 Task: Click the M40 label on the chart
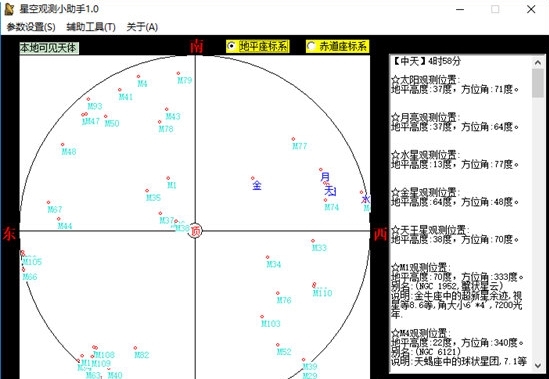pyautogui.click(x=115, y=375)
